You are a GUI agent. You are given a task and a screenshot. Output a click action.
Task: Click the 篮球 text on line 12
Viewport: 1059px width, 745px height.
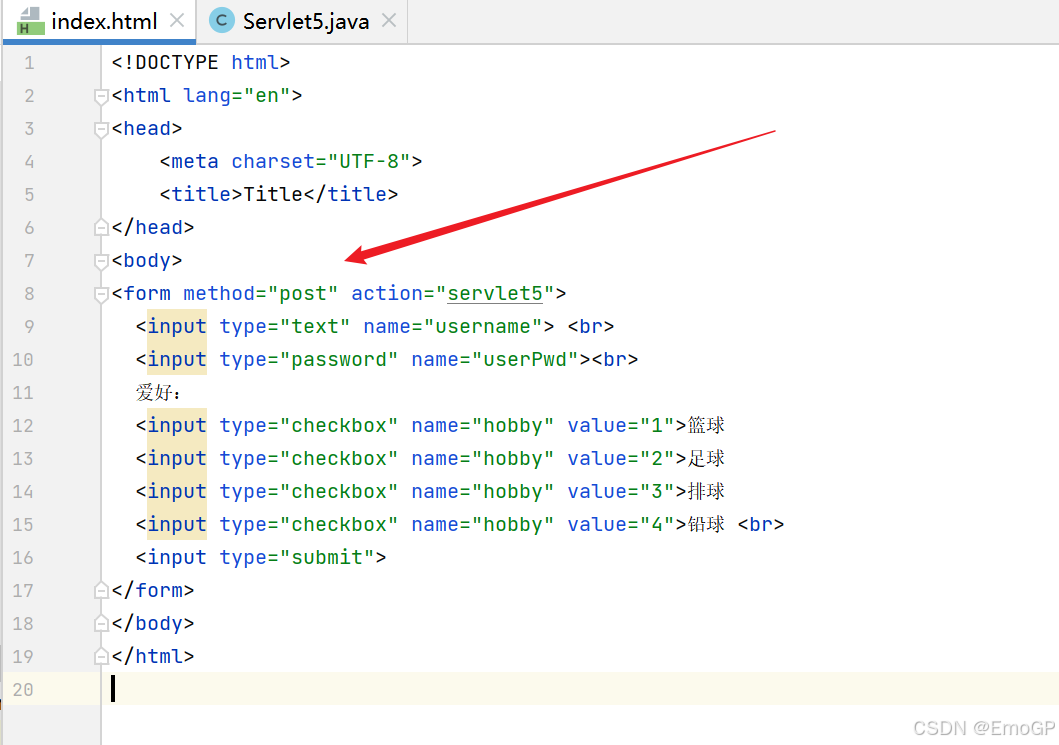click(706, 426)
